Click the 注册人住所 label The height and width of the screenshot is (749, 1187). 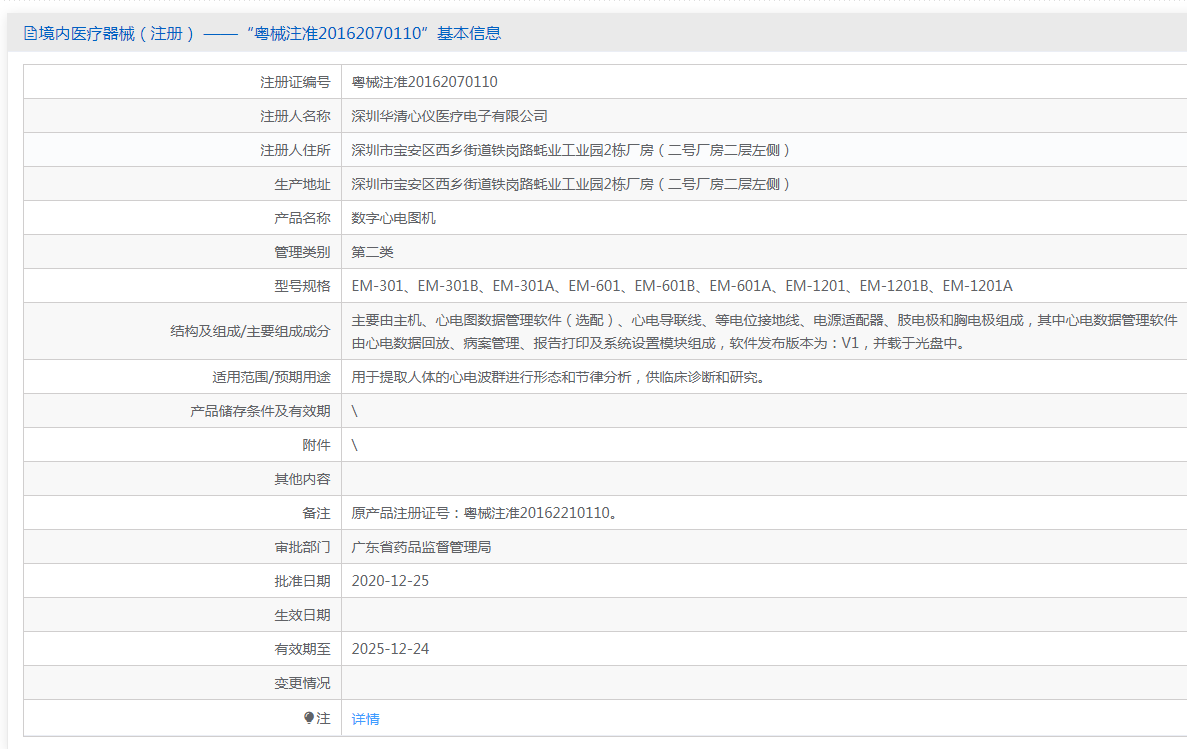295,150
